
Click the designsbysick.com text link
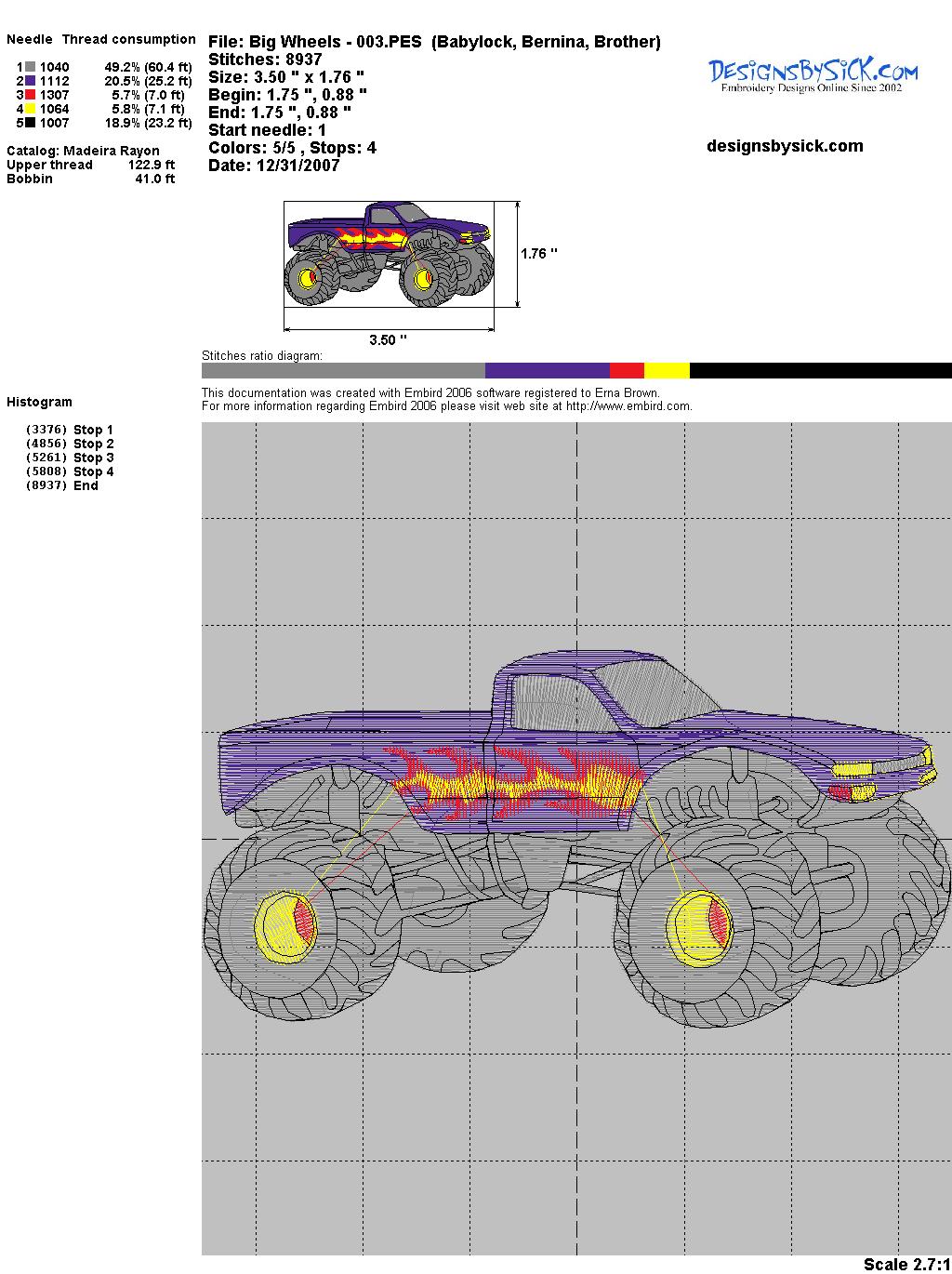tap(785, 146)
